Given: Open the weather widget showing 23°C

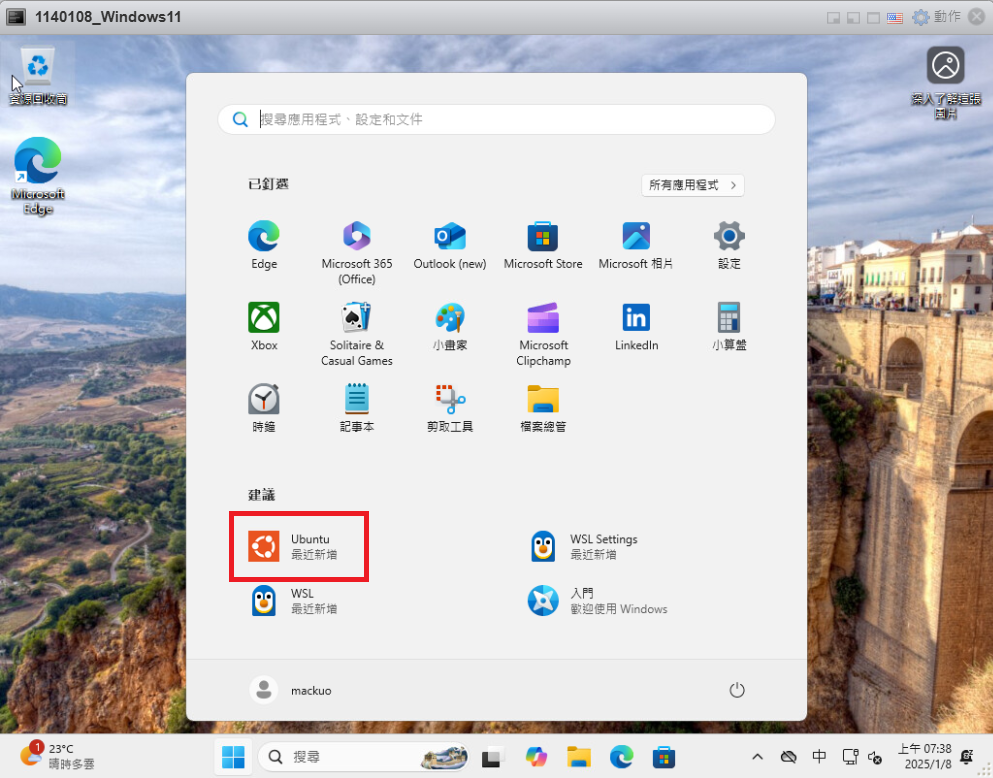Looking at the screenshot, I should [x=57, y=756].
